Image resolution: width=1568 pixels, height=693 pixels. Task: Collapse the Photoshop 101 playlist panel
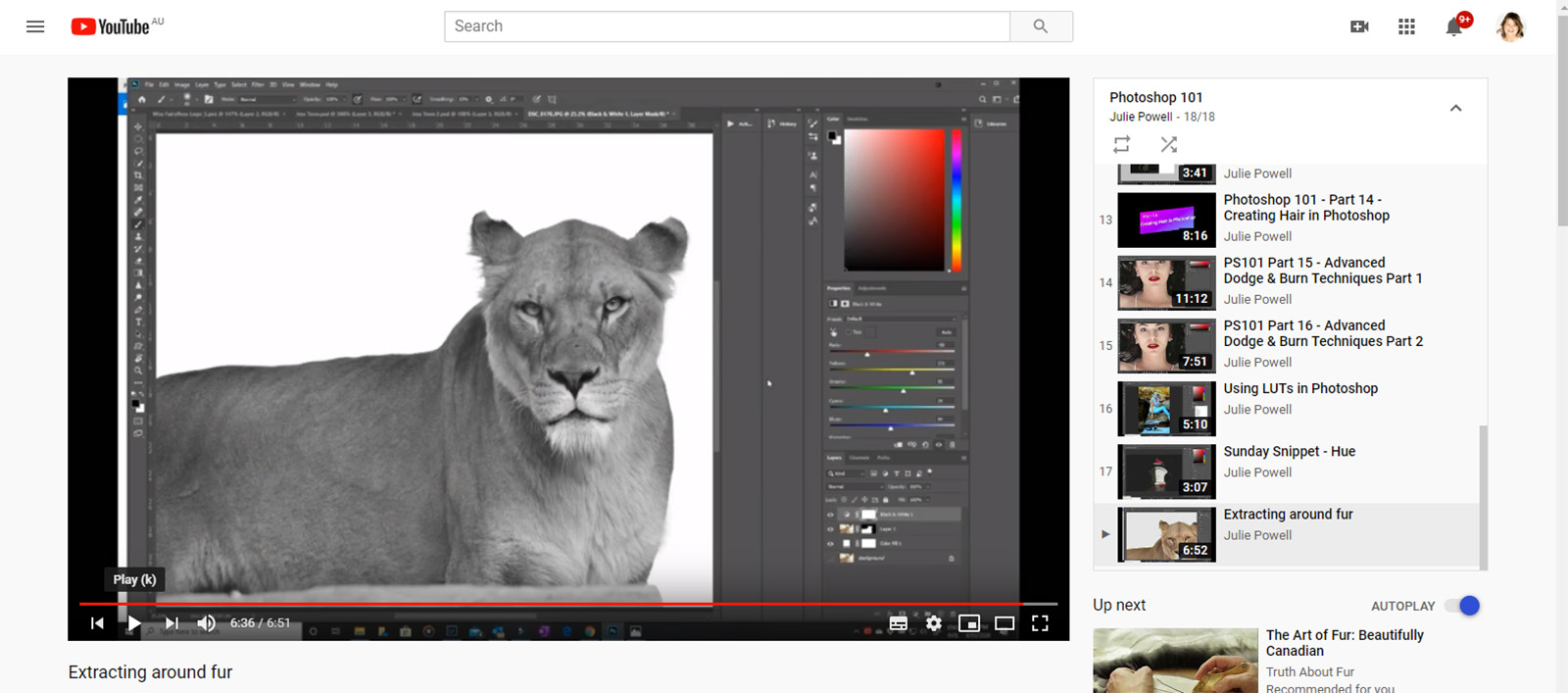(1455, 108)
